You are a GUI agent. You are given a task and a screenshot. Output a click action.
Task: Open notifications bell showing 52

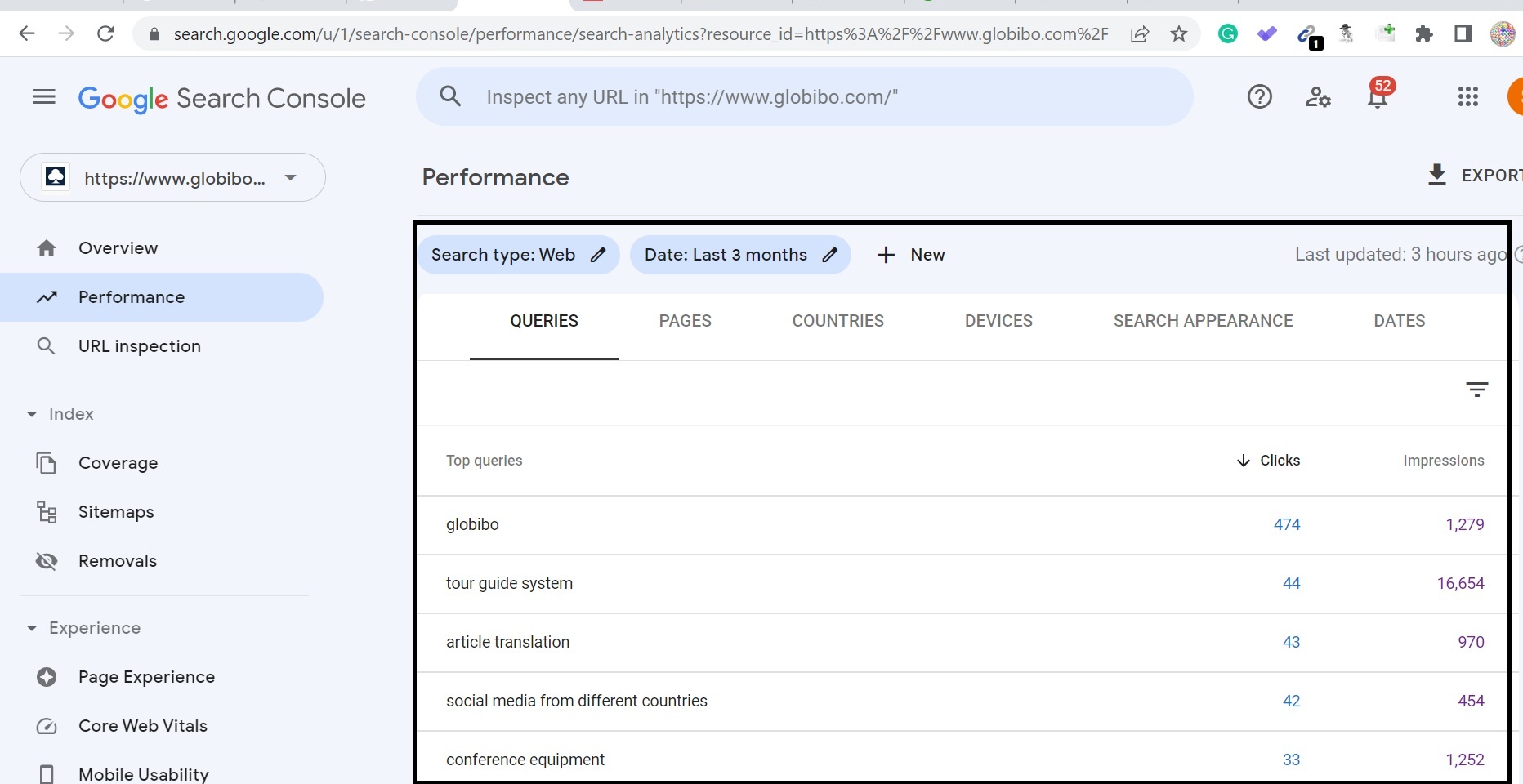[1379, 95]
